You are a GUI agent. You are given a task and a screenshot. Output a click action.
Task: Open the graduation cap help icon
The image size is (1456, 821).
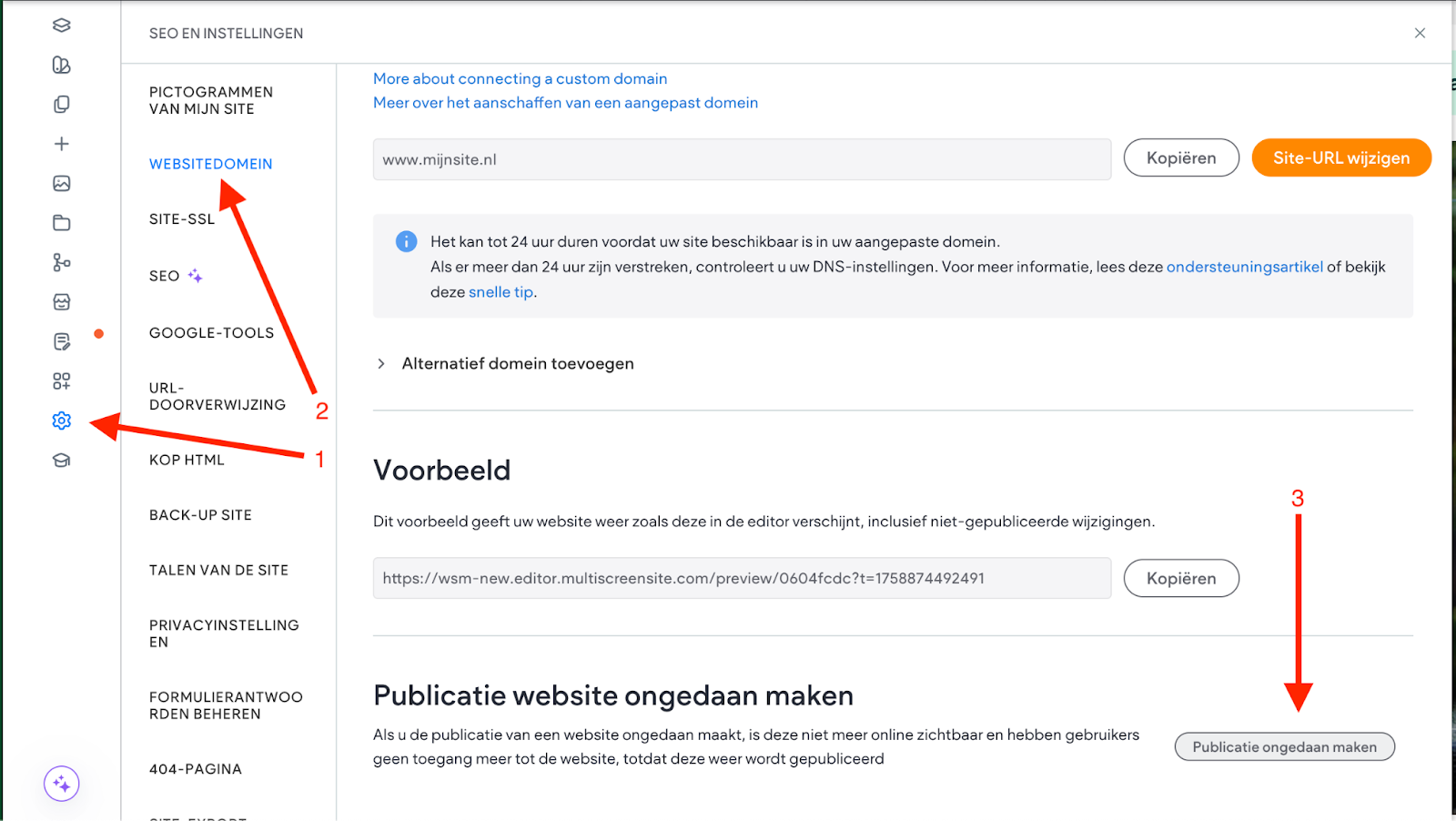point(62,461)
